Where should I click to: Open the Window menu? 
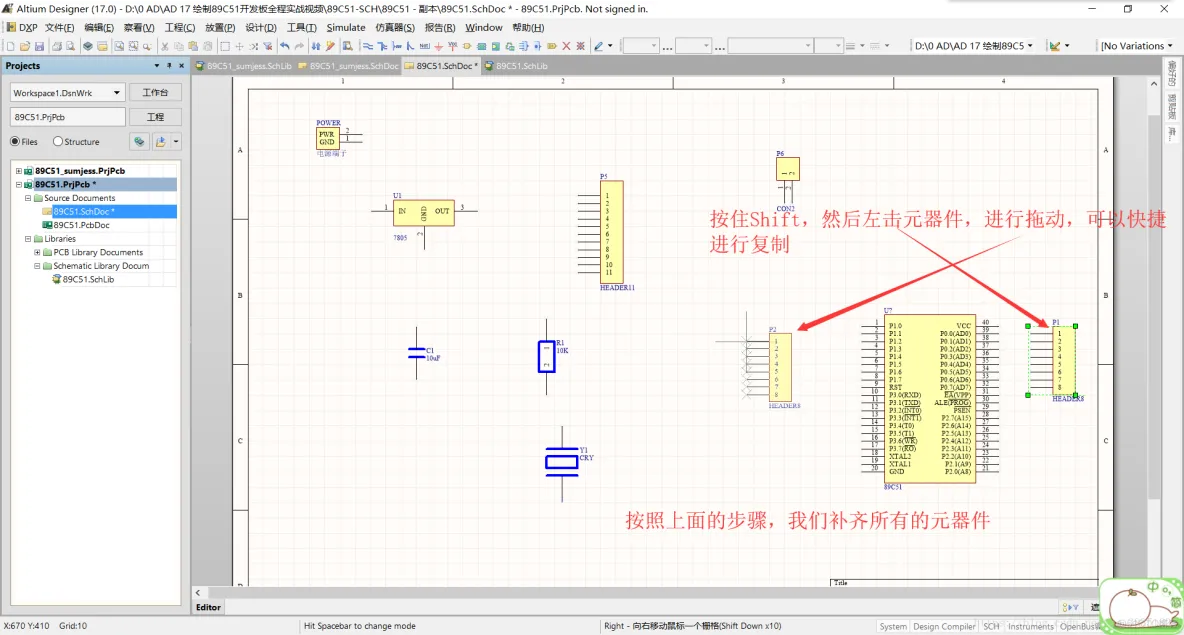click(483, 27)
